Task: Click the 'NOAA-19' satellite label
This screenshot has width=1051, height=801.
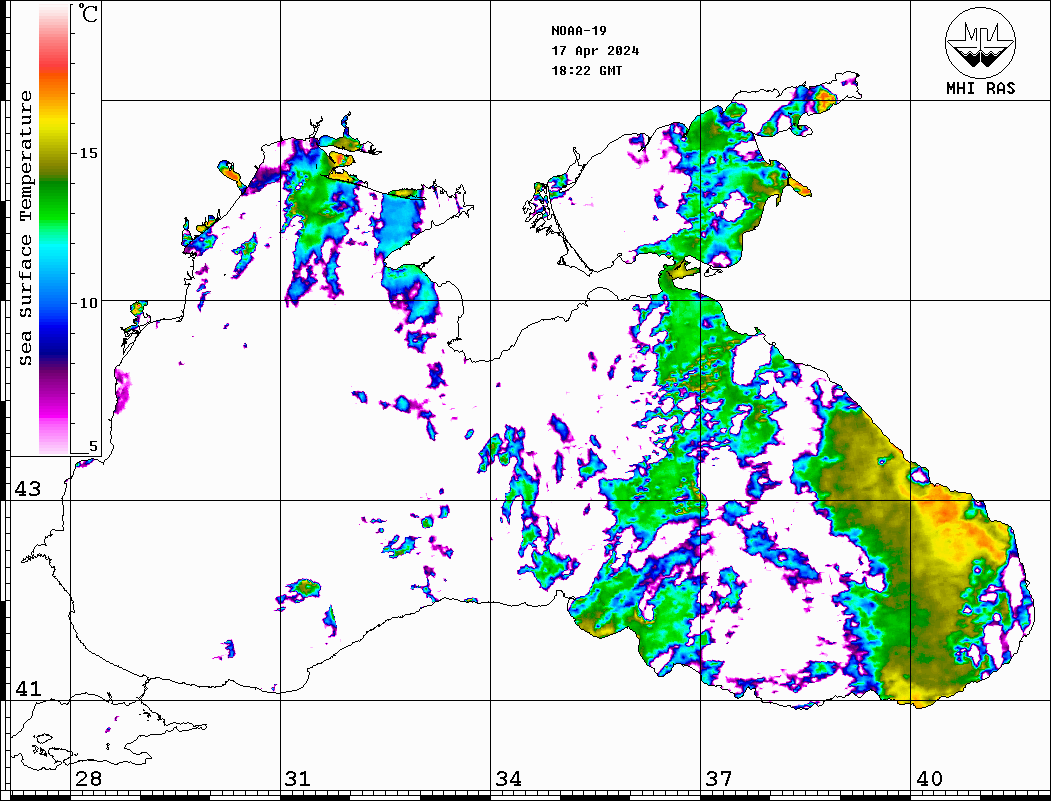Action: (x=578, y=31)
